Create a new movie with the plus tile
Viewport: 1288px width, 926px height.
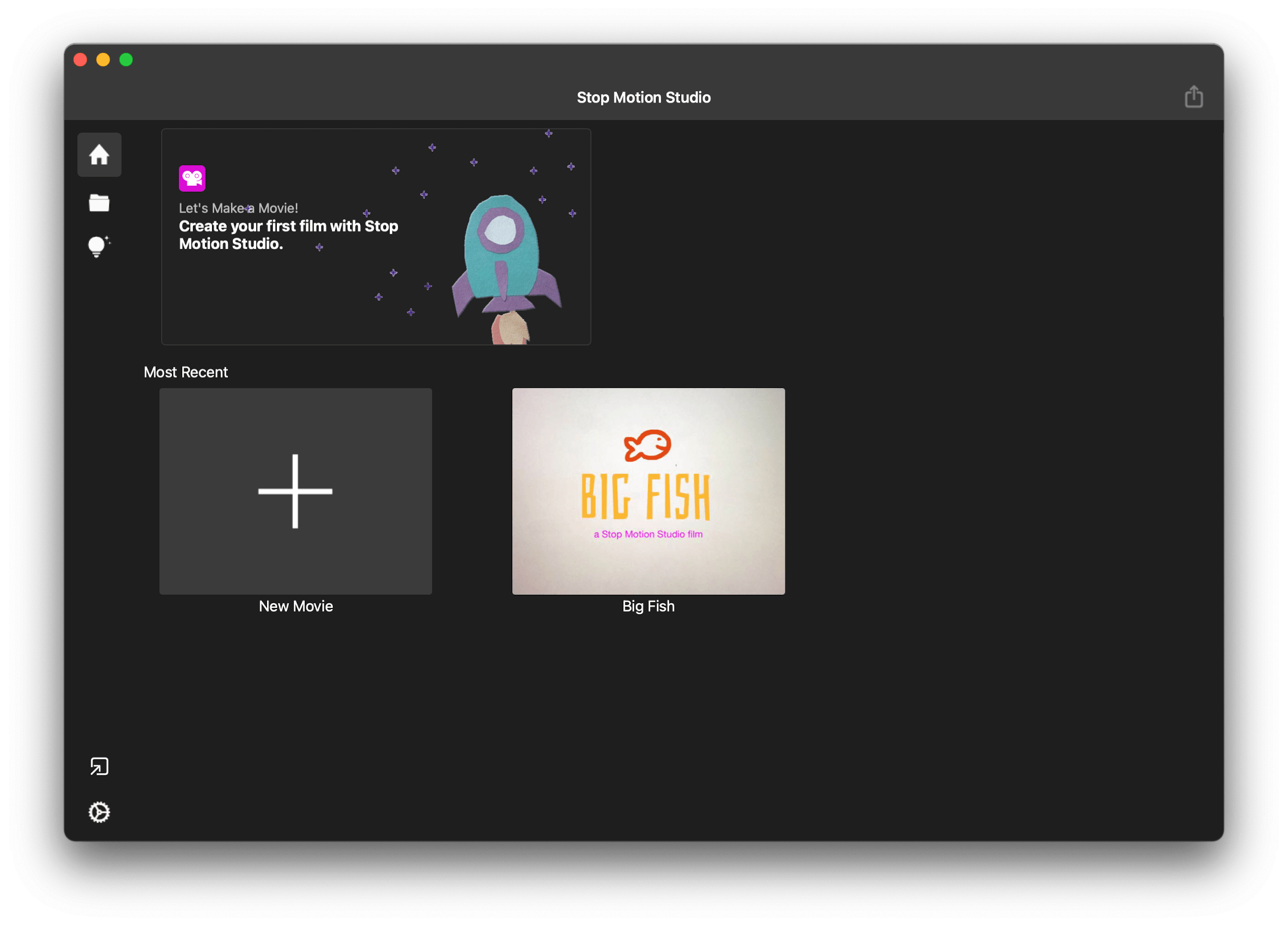click(x=296, y=491)
